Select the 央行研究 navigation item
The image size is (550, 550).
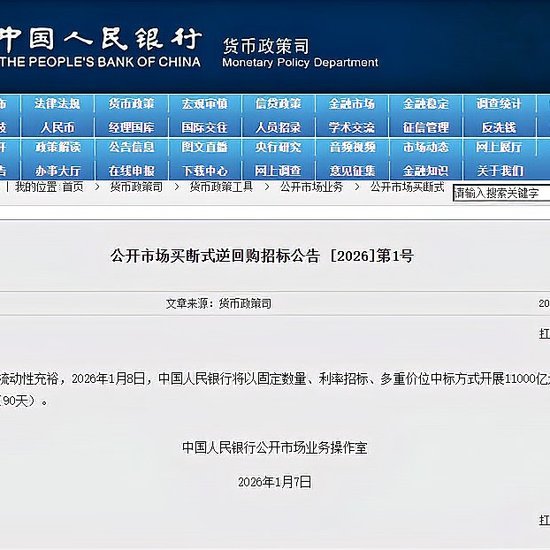tap(278, 147)
